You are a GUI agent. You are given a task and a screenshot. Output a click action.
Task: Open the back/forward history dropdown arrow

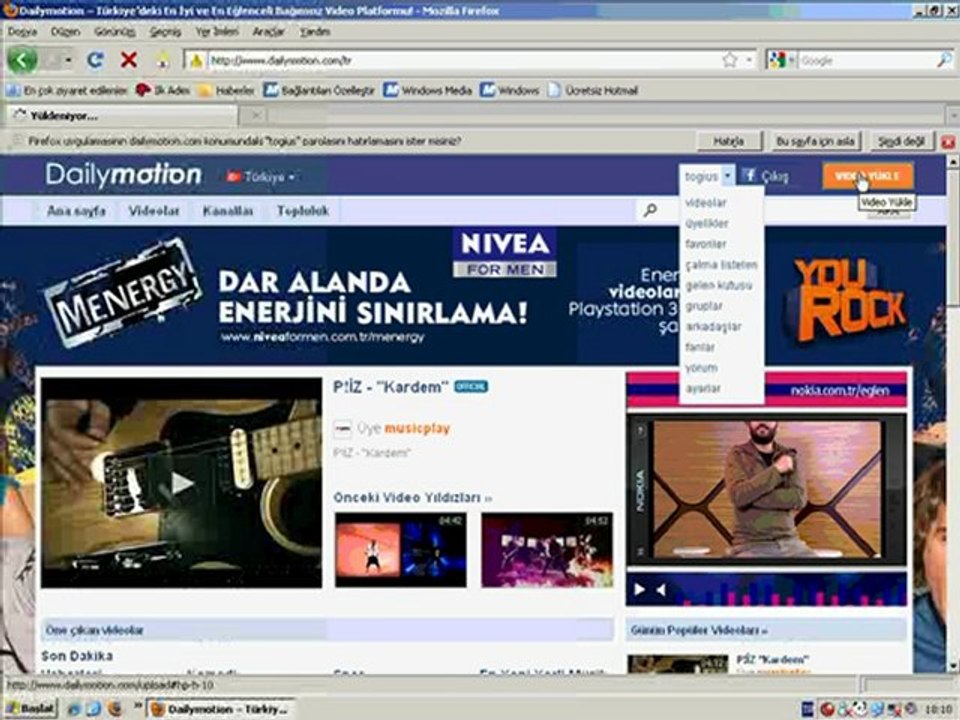pos(69,60)
